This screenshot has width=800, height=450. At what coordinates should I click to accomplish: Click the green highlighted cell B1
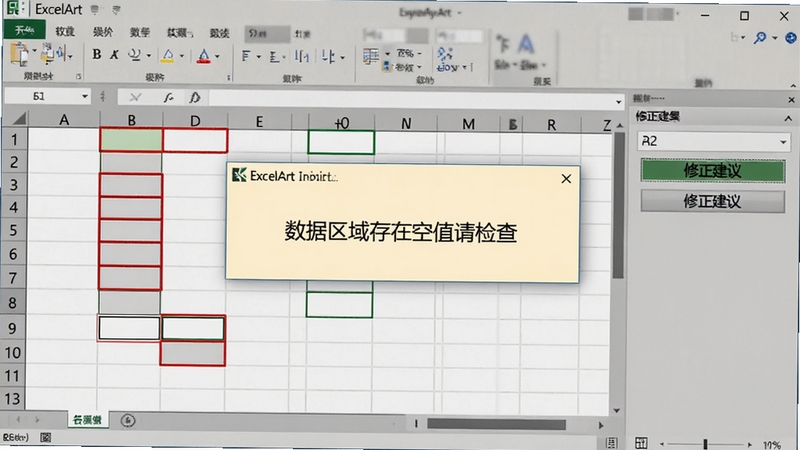click(131, 140)
